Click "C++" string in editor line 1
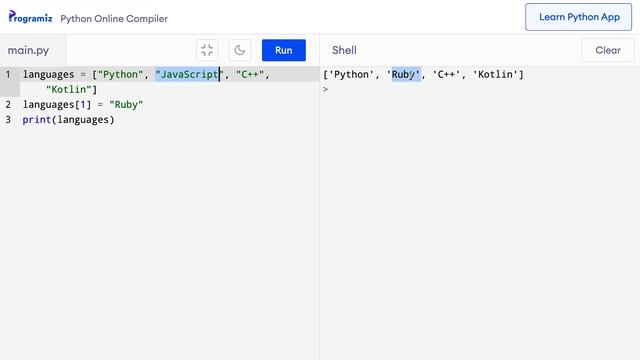640x360 pixels. 250,74
